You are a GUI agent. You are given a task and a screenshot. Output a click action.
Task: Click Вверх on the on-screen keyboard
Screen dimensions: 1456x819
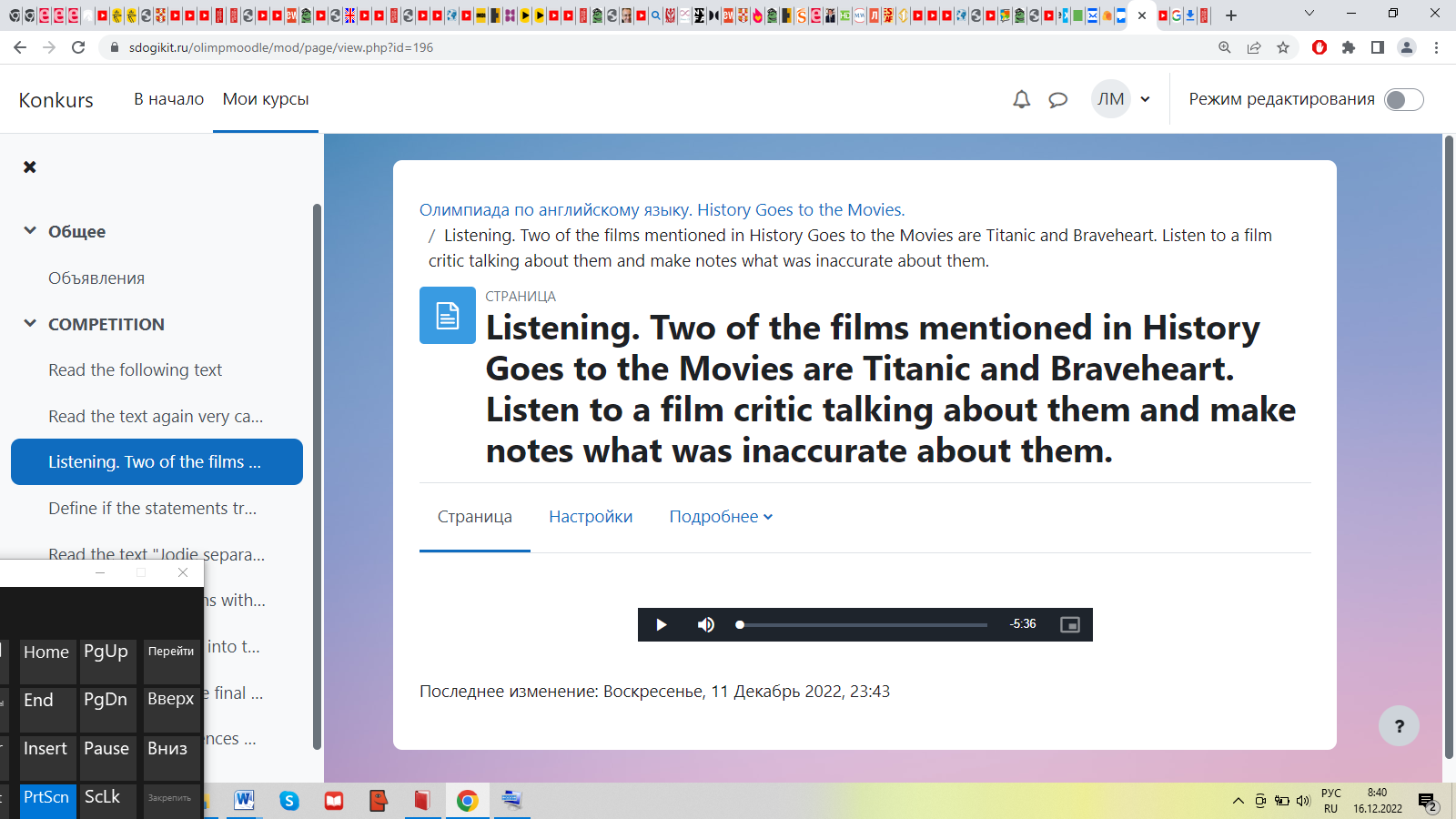[171, 710]
